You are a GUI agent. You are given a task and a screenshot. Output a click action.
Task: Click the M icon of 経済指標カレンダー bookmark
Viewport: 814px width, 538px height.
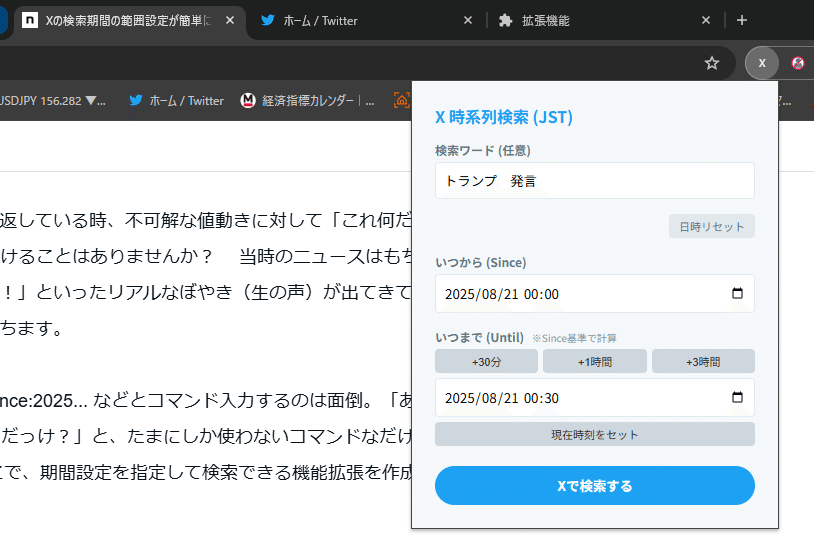pyautogui.click(x=248, y=100)
